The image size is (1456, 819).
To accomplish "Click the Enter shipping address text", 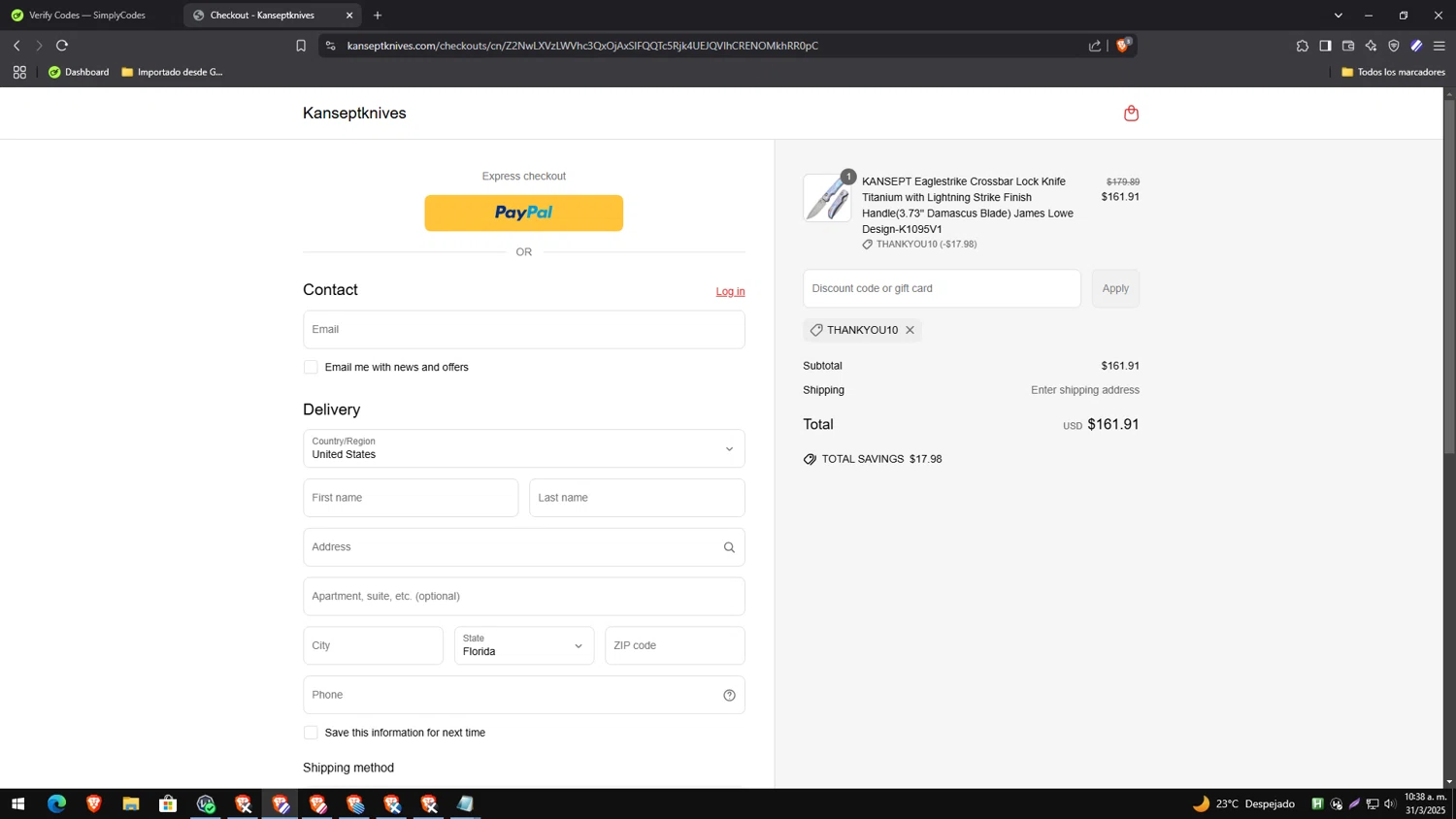I will tap(1085, 390).
